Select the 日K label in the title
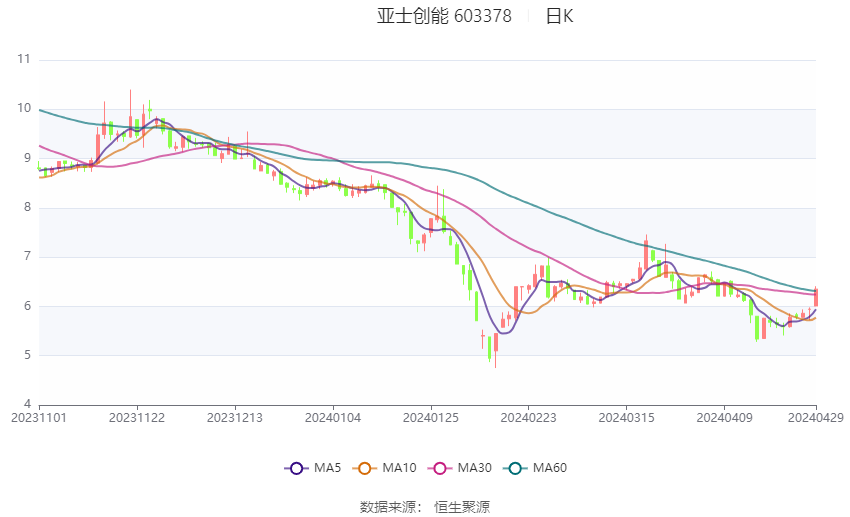850x517 pixels. coord(559,16)
